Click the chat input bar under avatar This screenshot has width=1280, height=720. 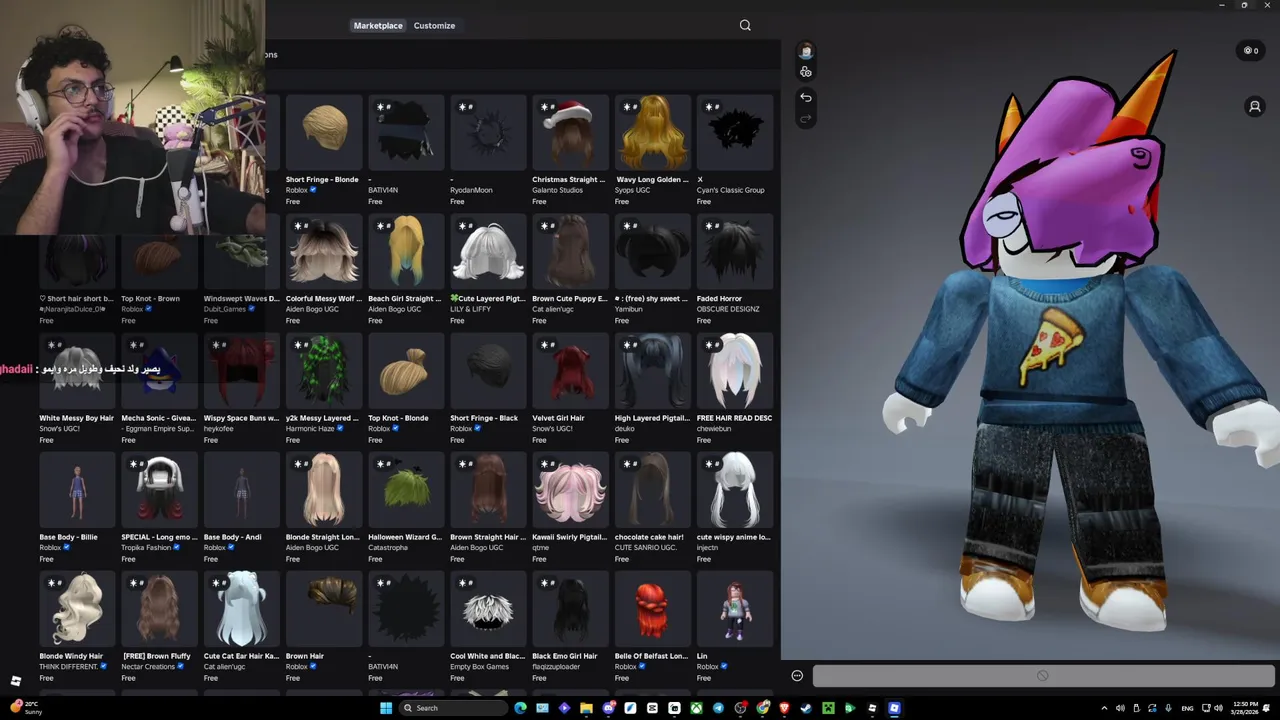[x=1043, y=676]
